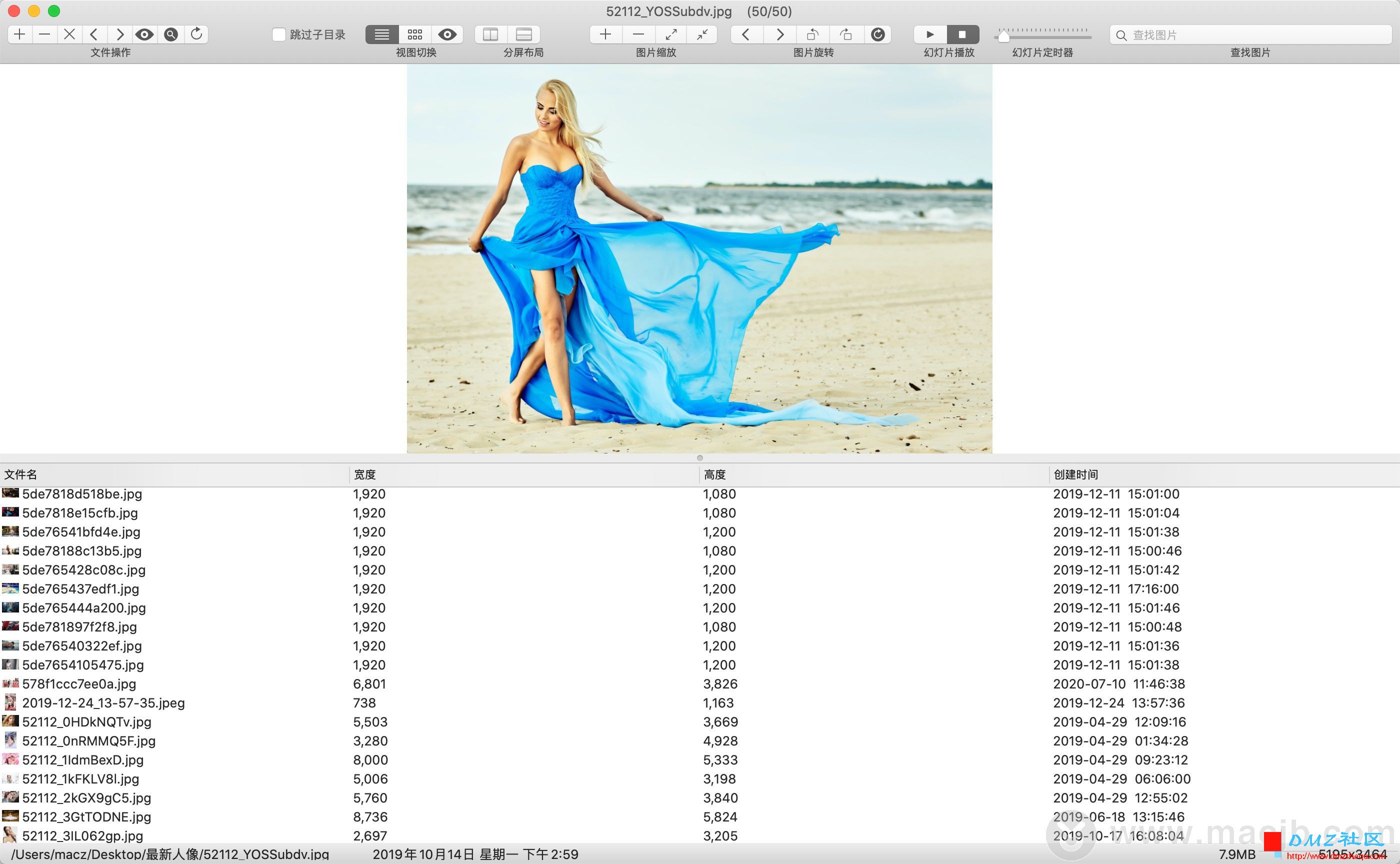Zoom in using plus icon in 图片缩放
Viewport: 1400px width, 864px height.
(605, 34)
